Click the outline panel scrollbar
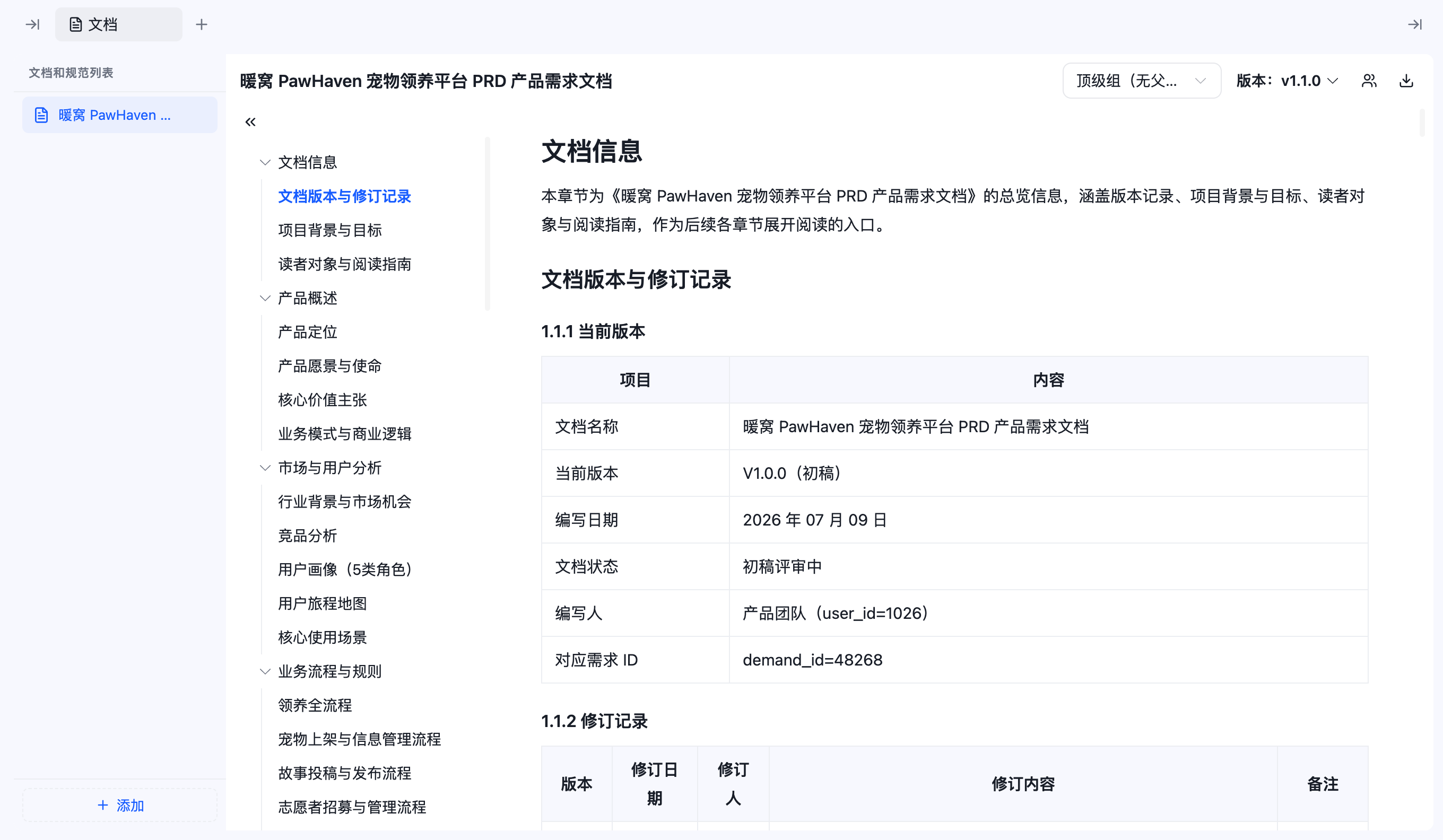 pyautogui.click(x=488, y=224)
